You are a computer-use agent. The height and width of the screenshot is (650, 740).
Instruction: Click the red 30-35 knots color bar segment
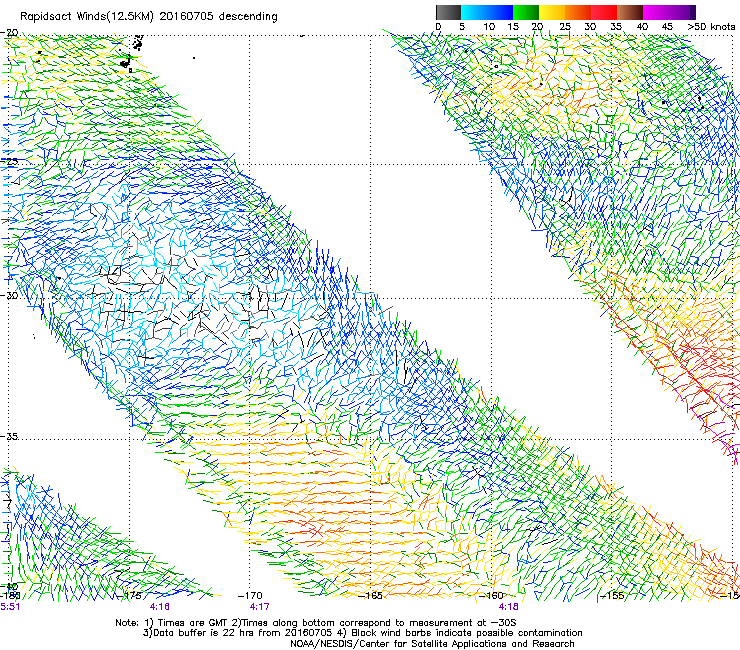[604, 12]
